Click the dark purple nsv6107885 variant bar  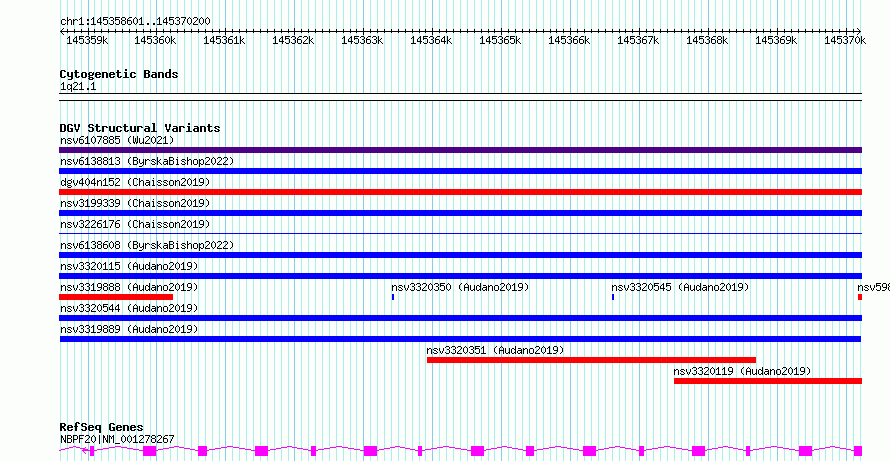[x=460, y=150]
